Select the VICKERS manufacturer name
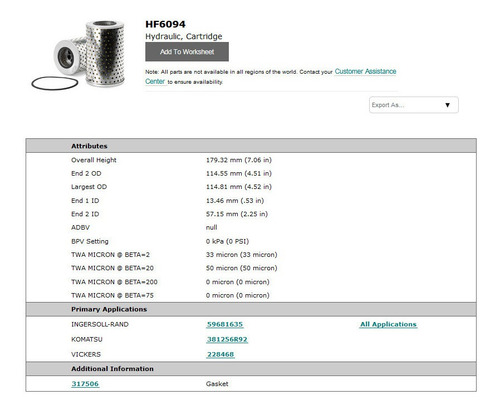Screen dimensions: 500x413 click(x=86, y=354)
